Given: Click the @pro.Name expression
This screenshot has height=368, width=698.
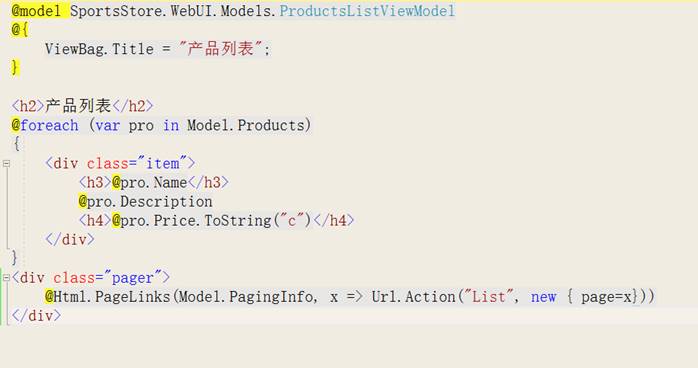Looking at the screenshot, I should tap(150, 182).
